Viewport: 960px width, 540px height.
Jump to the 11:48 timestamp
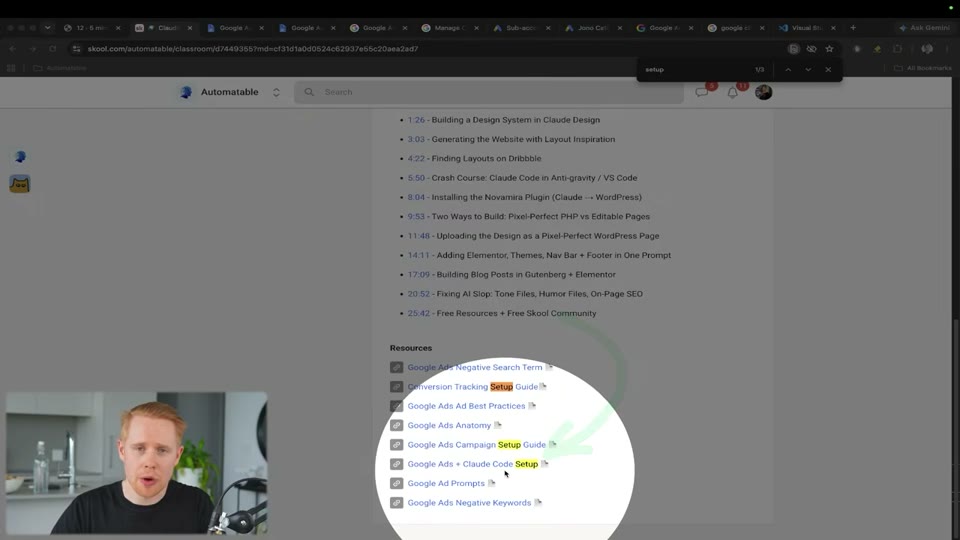tap(419, 236)
